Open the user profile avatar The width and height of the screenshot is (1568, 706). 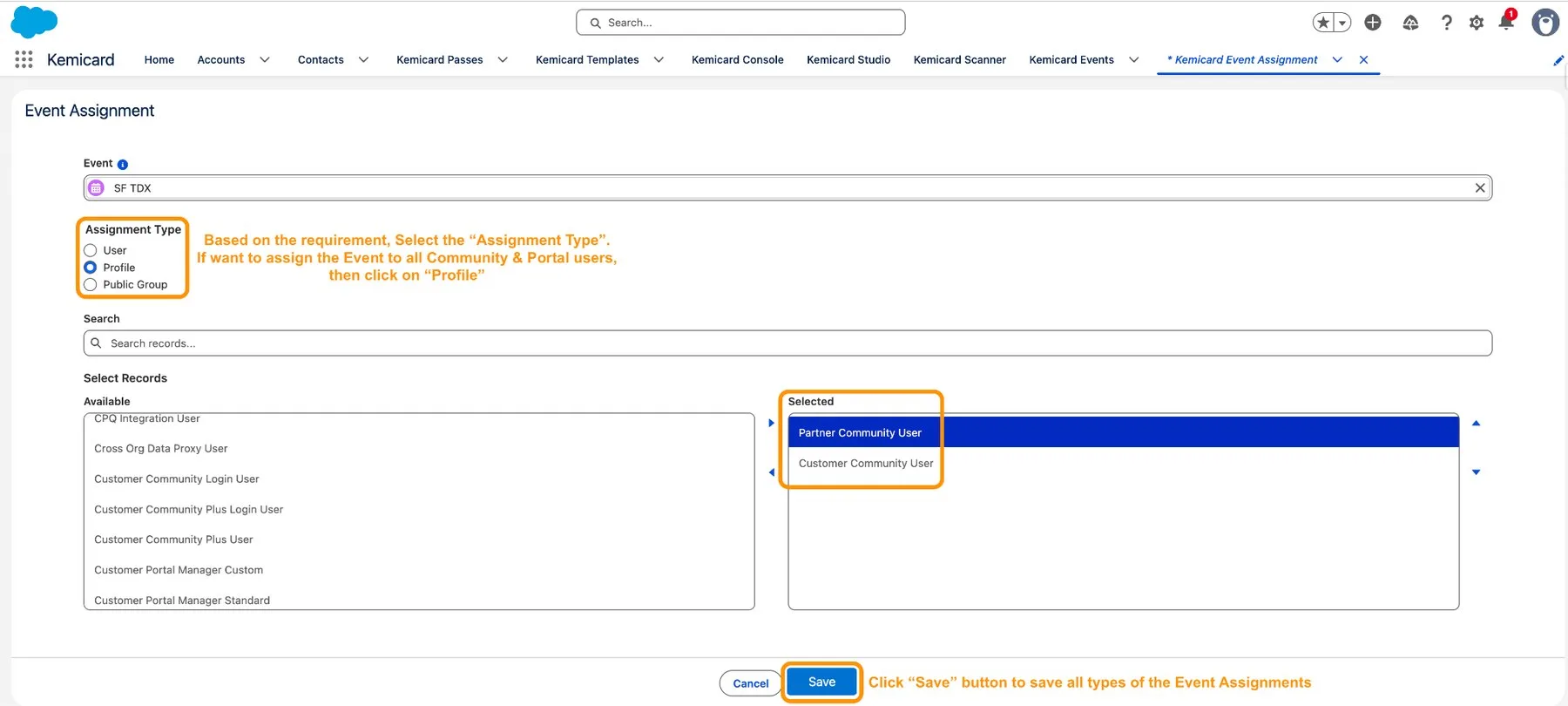1545,23
